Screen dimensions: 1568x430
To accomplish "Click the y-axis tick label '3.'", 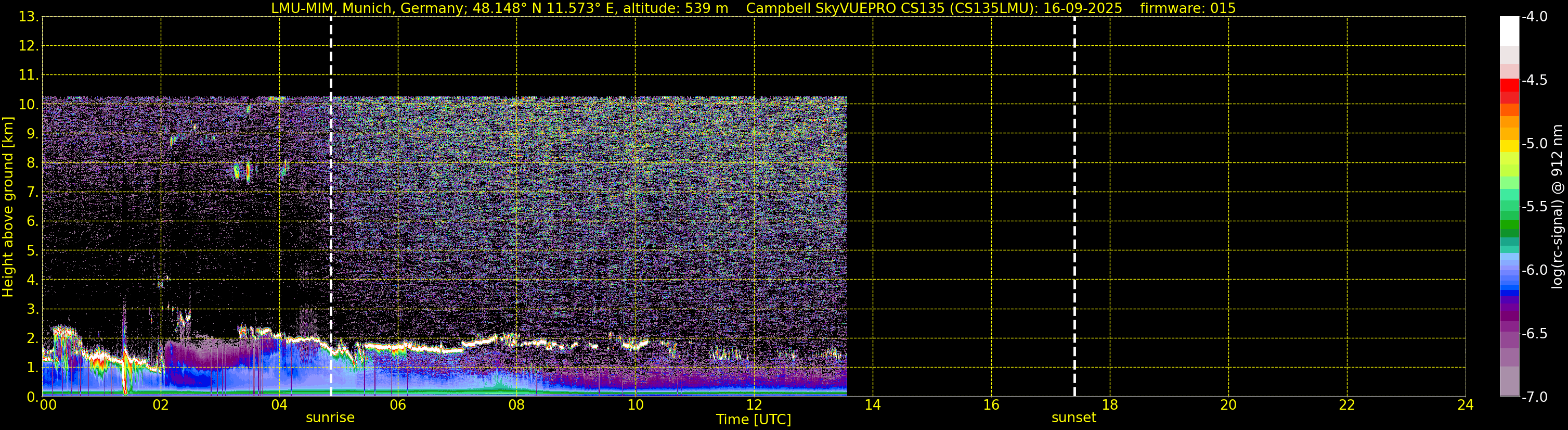I will (33, 309).
